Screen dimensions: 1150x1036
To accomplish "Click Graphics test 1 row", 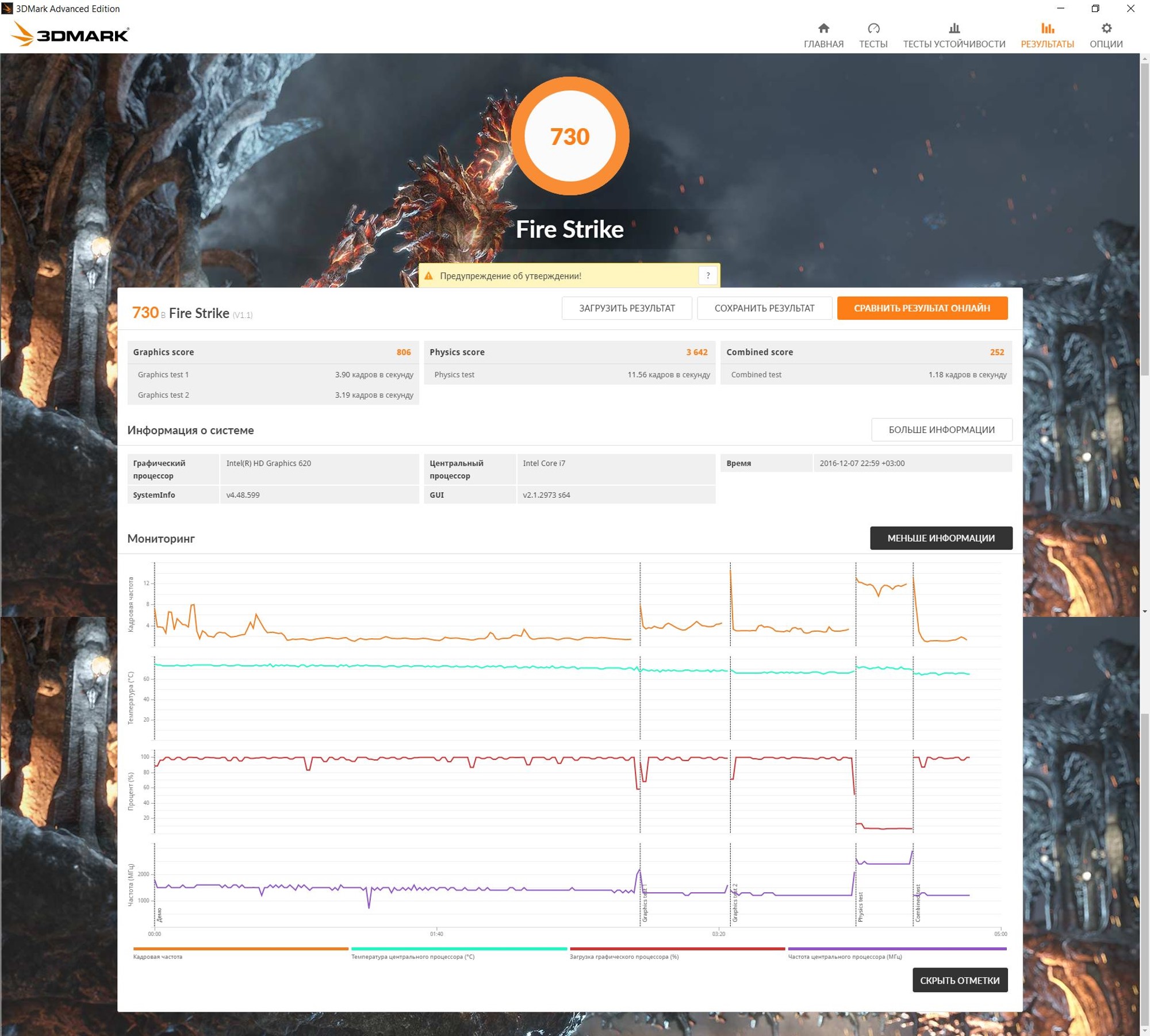I will 273,374.
